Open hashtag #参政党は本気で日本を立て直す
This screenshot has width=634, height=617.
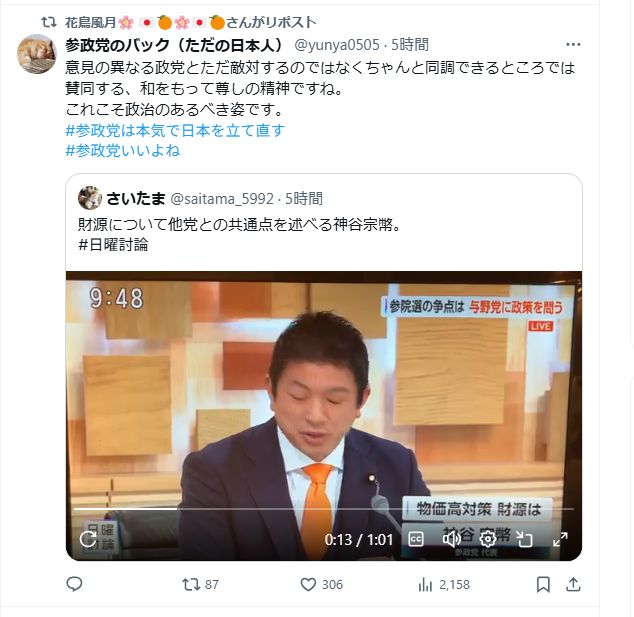coord(175,130)
